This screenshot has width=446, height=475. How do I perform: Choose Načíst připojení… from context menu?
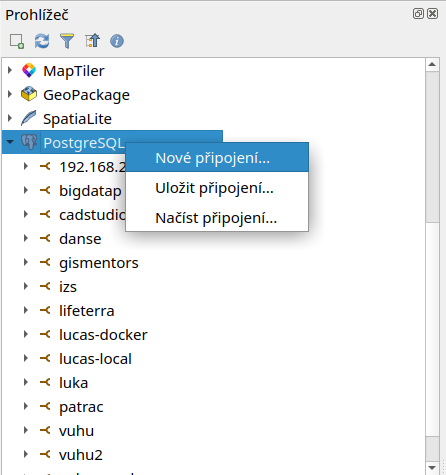[x=217, y=218]
